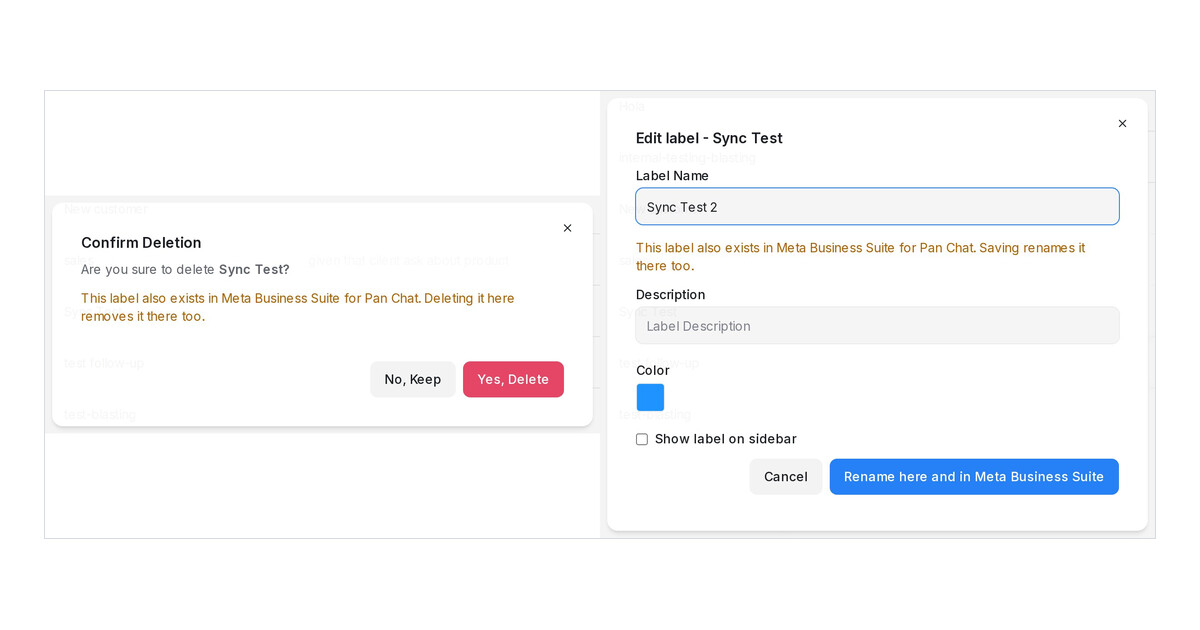Click the Label Name caption
1200x630 pixels.
pos(672,176)
